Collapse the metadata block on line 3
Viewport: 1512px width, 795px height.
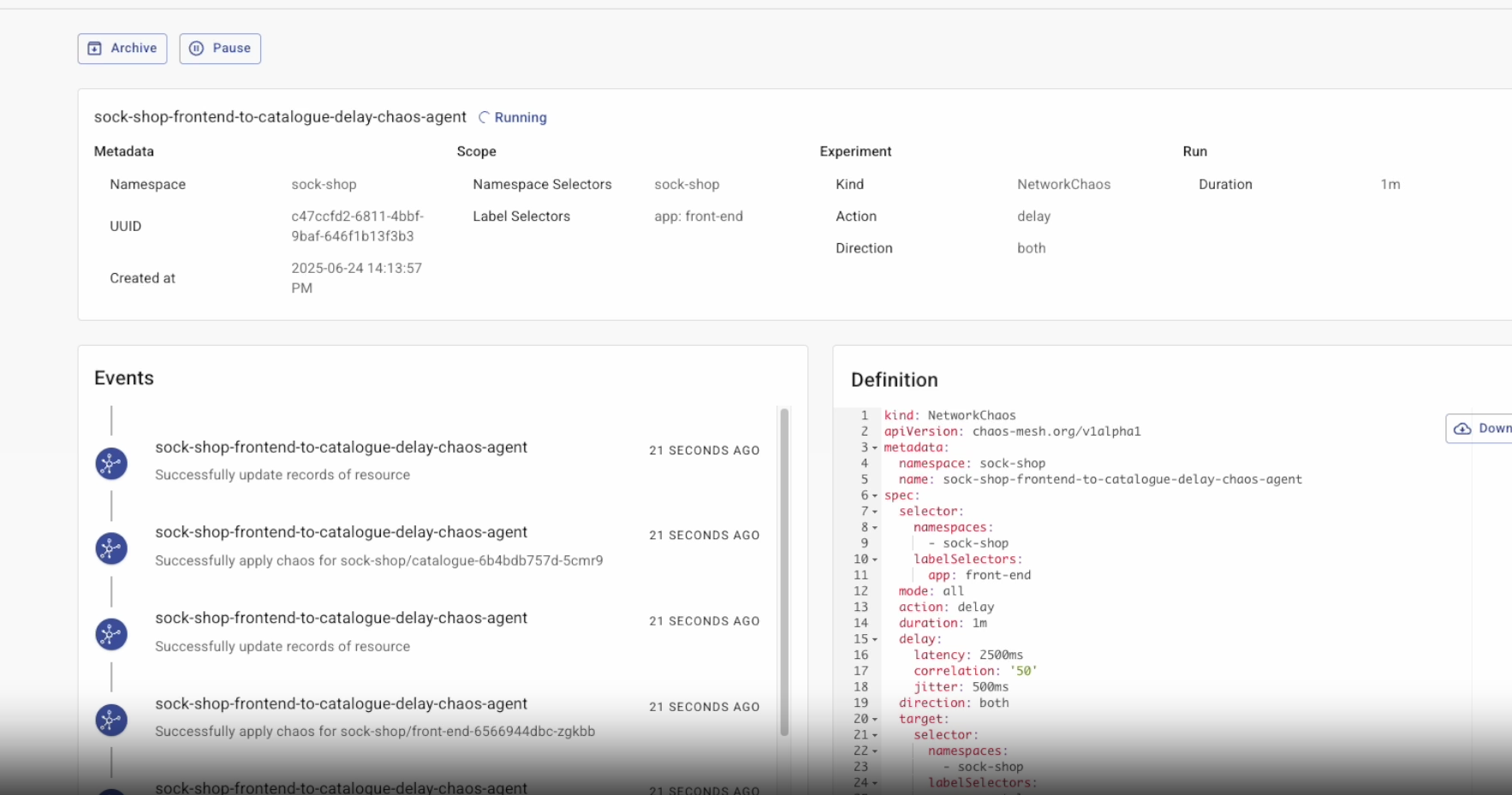tap(874, 448)
